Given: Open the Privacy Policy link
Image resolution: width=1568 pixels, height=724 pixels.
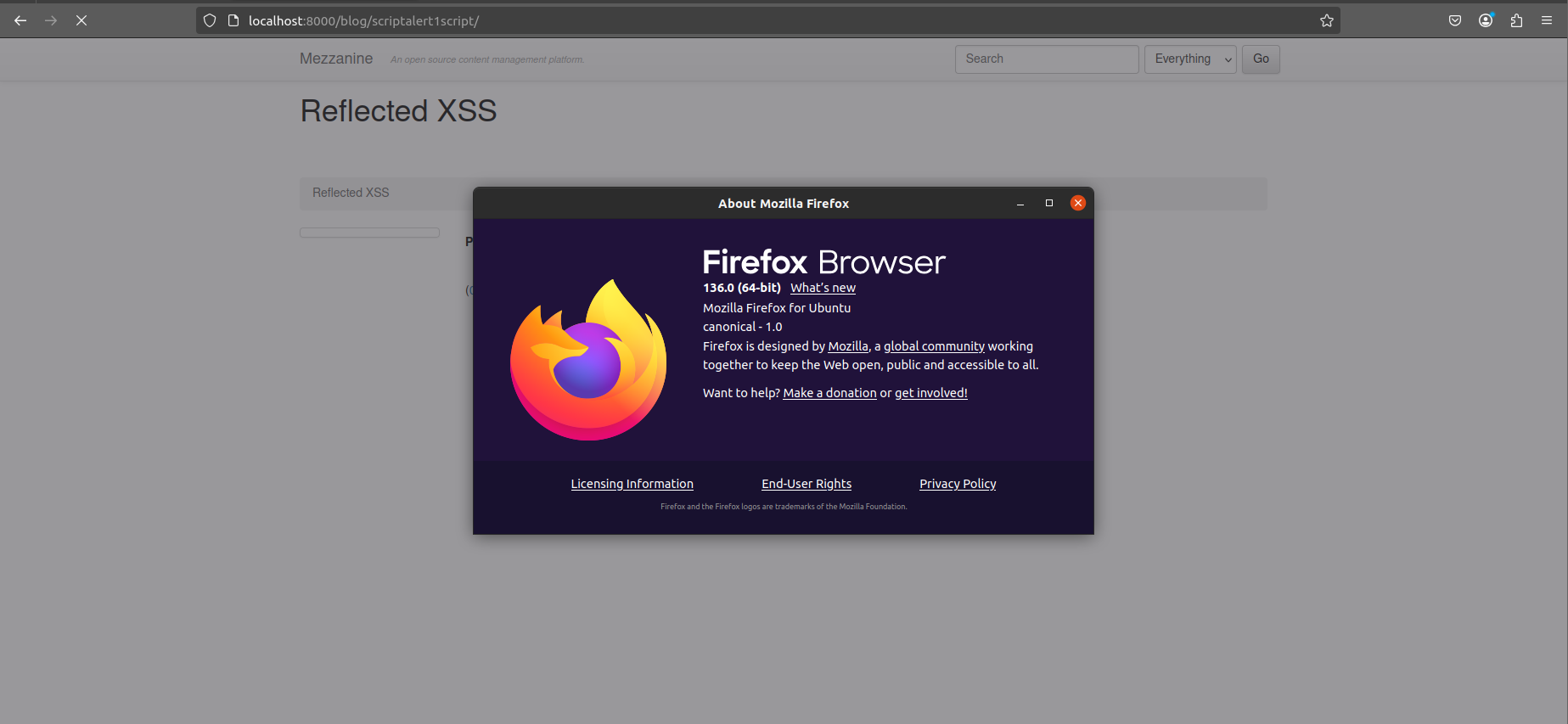Looking at the screenshot, I should 958,484.
